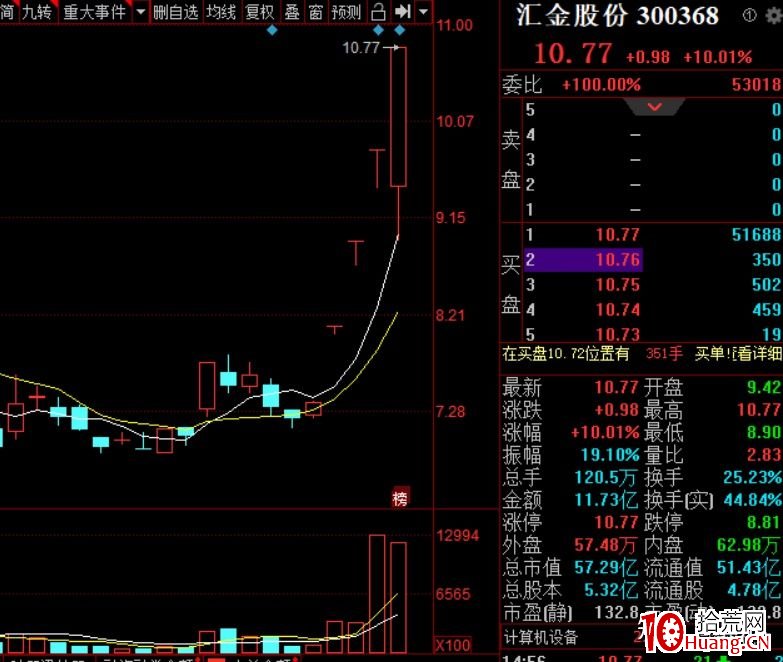Click bid 1 volume 51688

[x=756, y=235]
